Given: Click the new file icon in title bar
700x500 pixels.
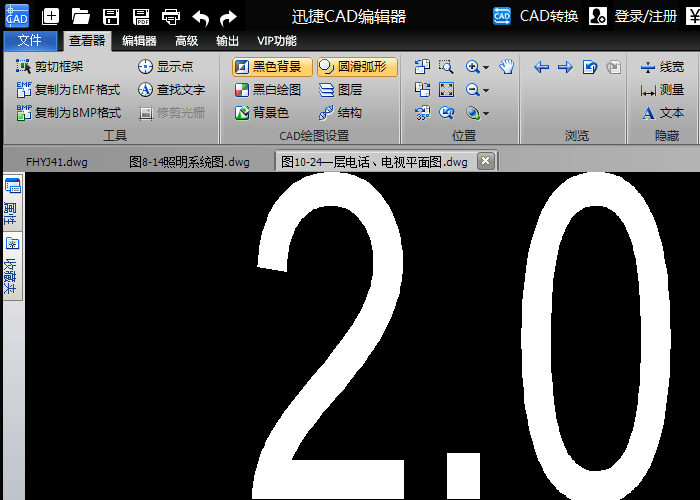Looking at the screenshot, I should point(50,17).
